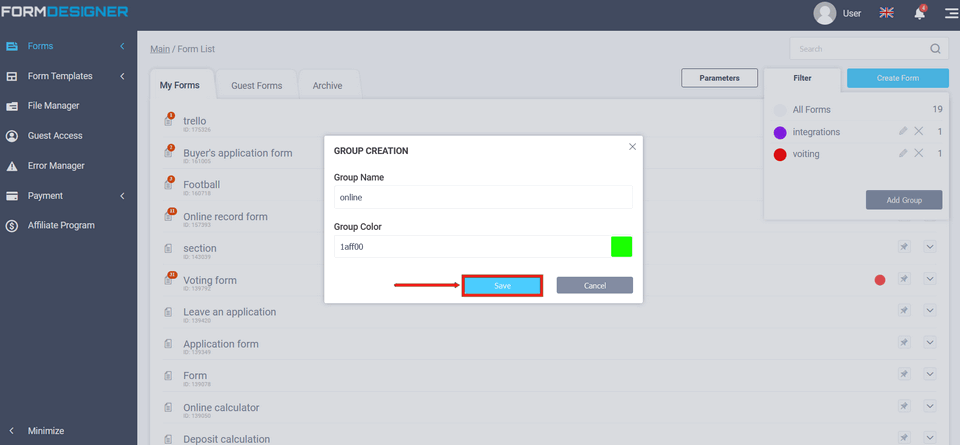Collapse the Forms sidebar chevron

tap(122, 46)
